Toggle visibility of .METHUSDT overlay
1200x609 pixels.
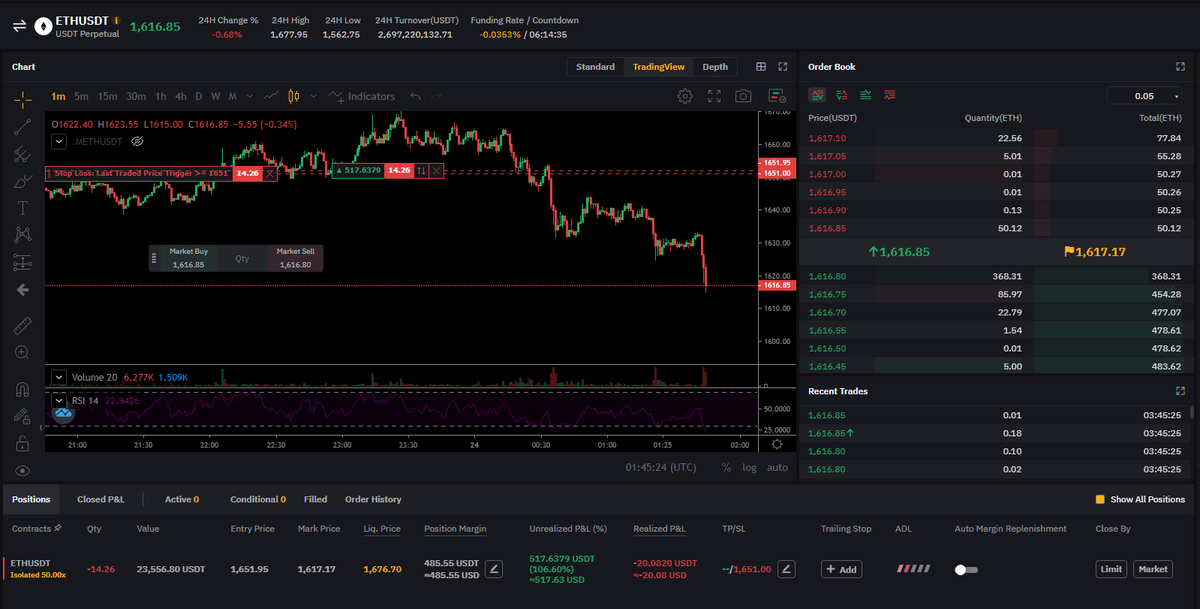pyautogui.click(x=138, y=142)
